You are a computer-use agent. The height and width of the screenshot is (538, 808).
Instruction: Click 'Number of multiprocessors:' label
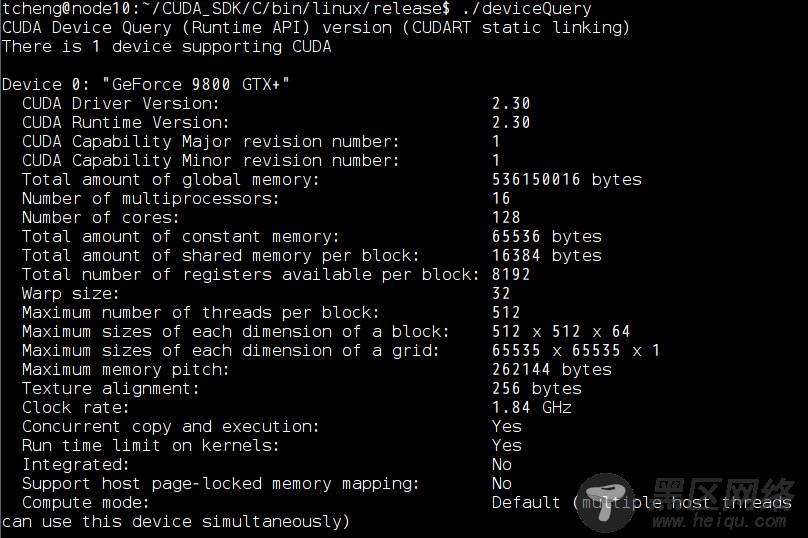150,199
